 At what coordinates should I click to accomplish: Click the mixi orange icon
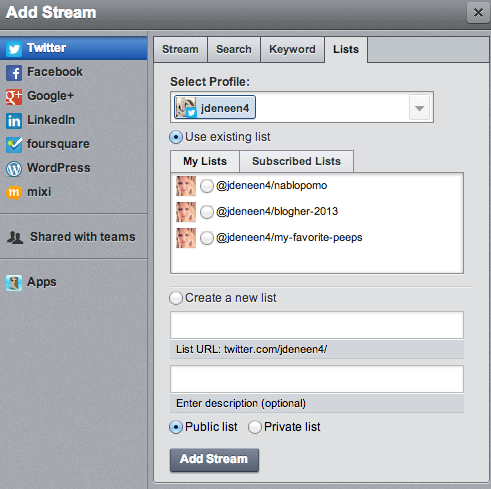(x=14, y=192)
